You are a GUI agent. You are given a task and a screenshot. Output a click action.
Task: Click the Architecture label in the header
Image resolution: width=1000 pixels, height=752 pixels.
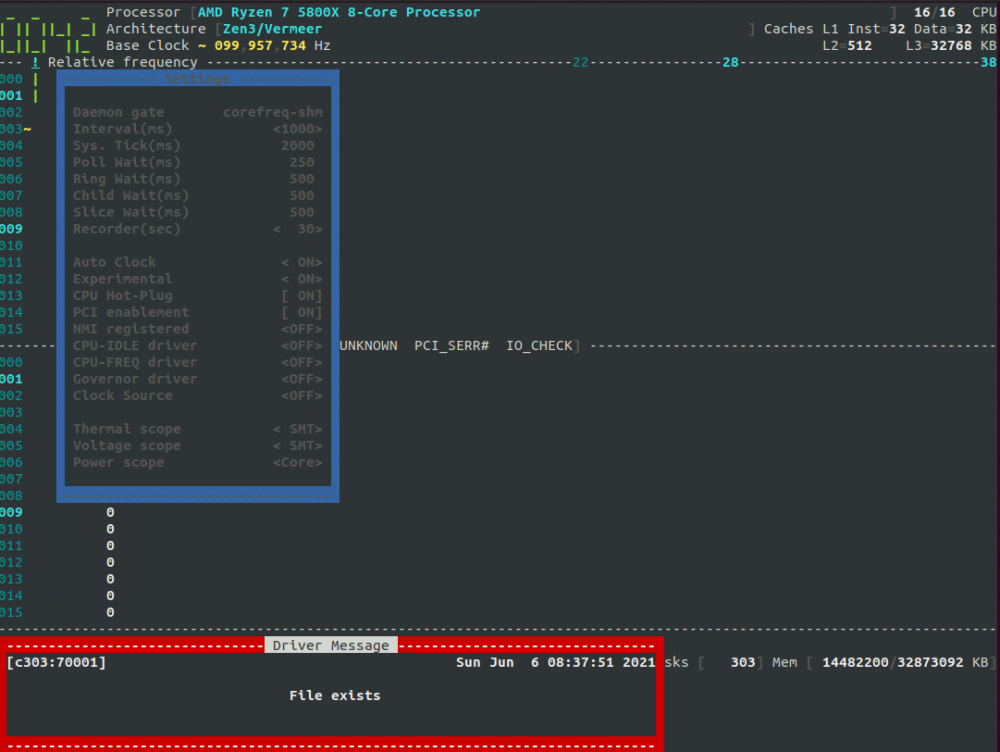pos(156,29)
